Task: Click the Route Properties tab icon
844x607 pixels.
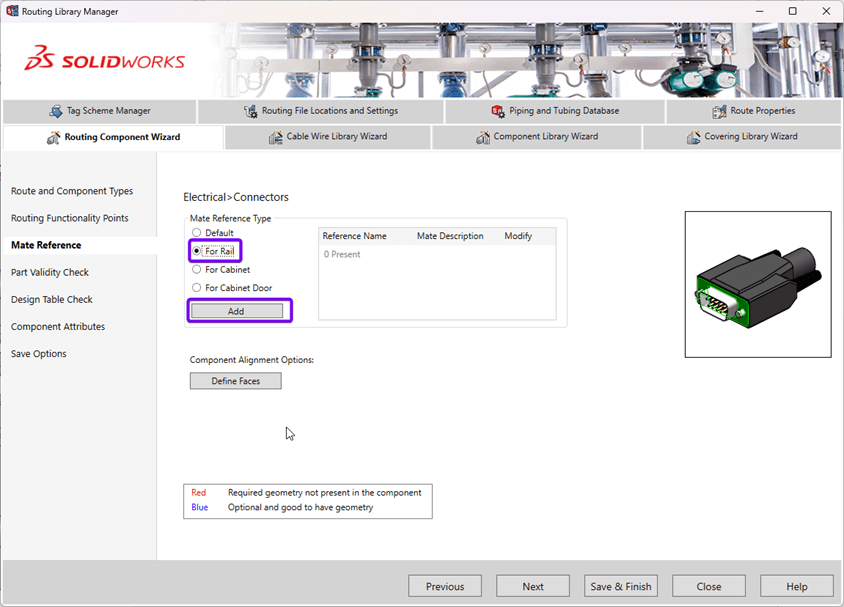Action: pos(719,111)
